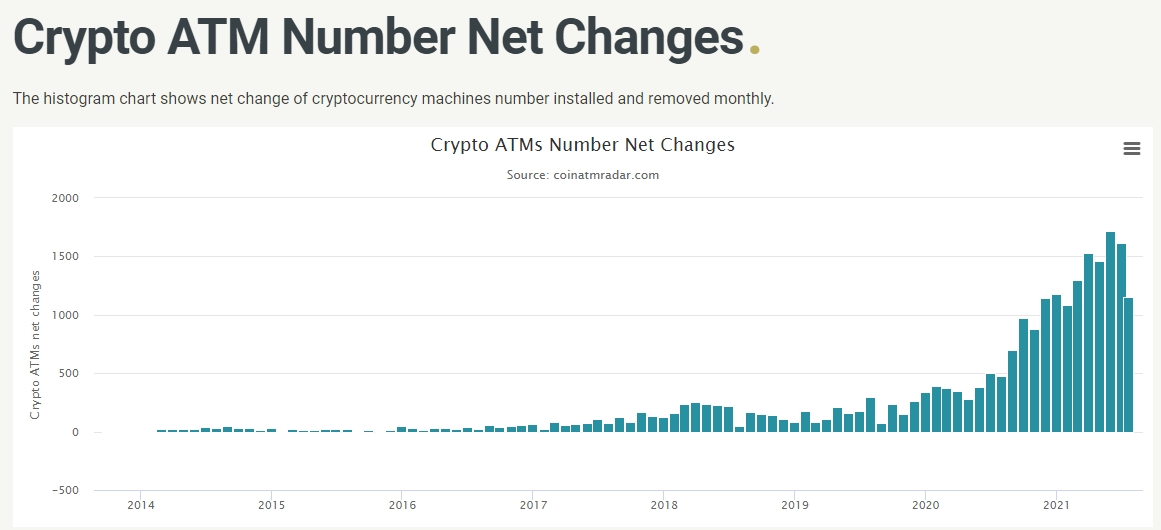This screenshot has height=530, width=1161.
Task: Select the 2020 label on x-axis
Action: pos(925,506)
